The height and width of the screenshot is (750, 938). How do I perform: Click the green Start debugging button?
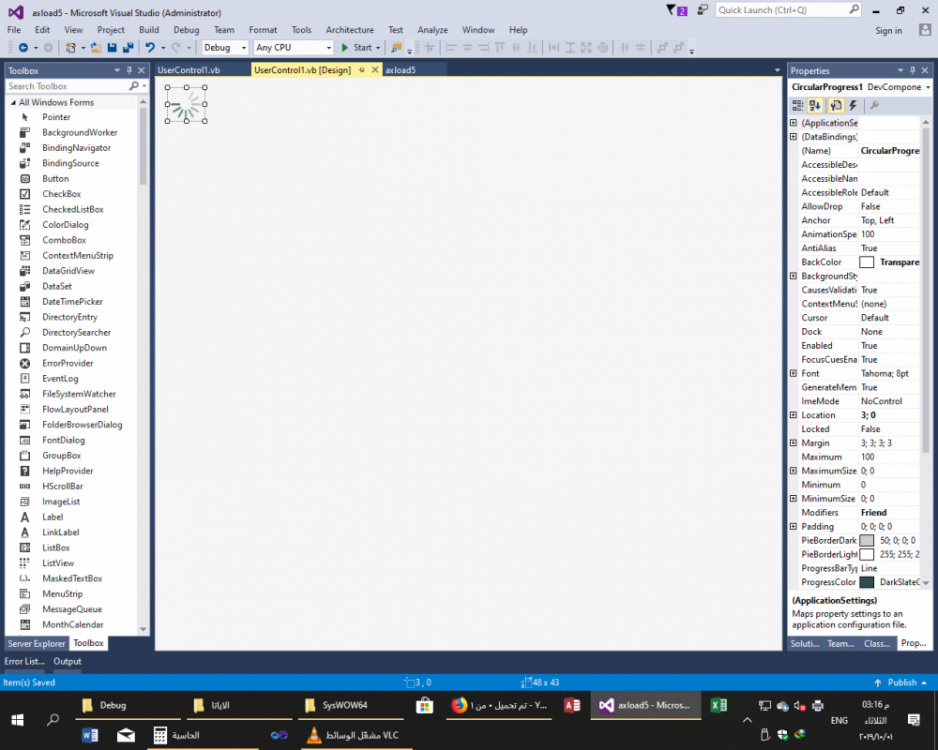[x=357, y=48]
